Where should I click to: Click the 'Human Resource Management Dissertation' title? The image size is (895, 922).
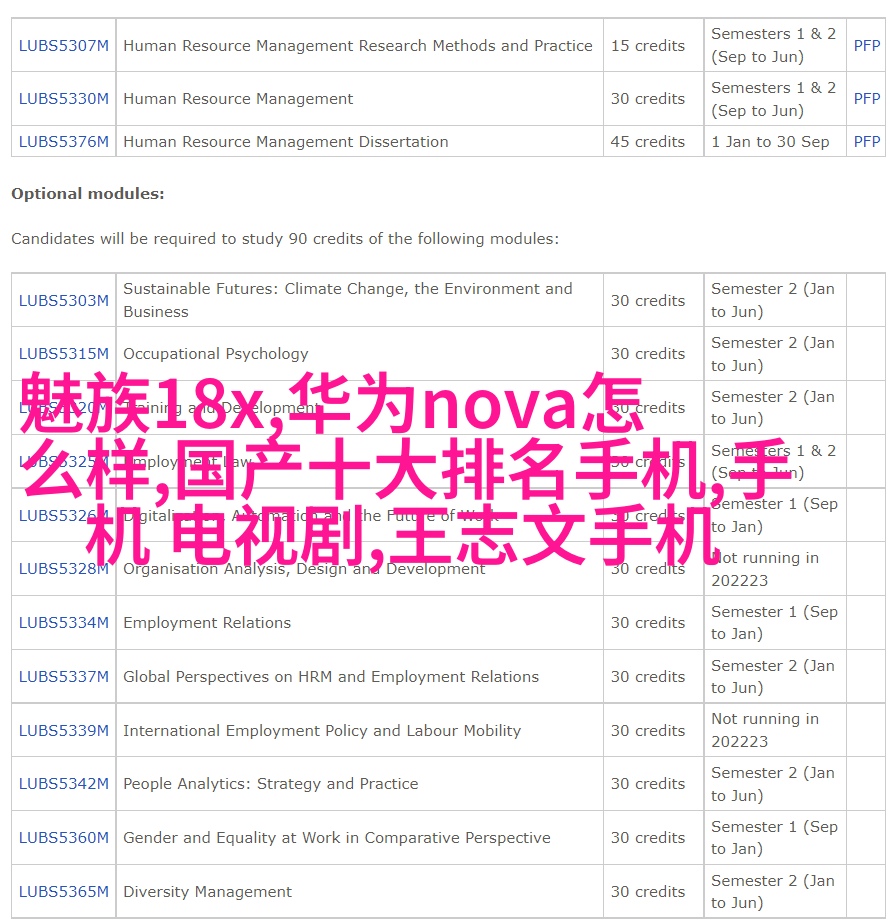(x=286, y=142)
